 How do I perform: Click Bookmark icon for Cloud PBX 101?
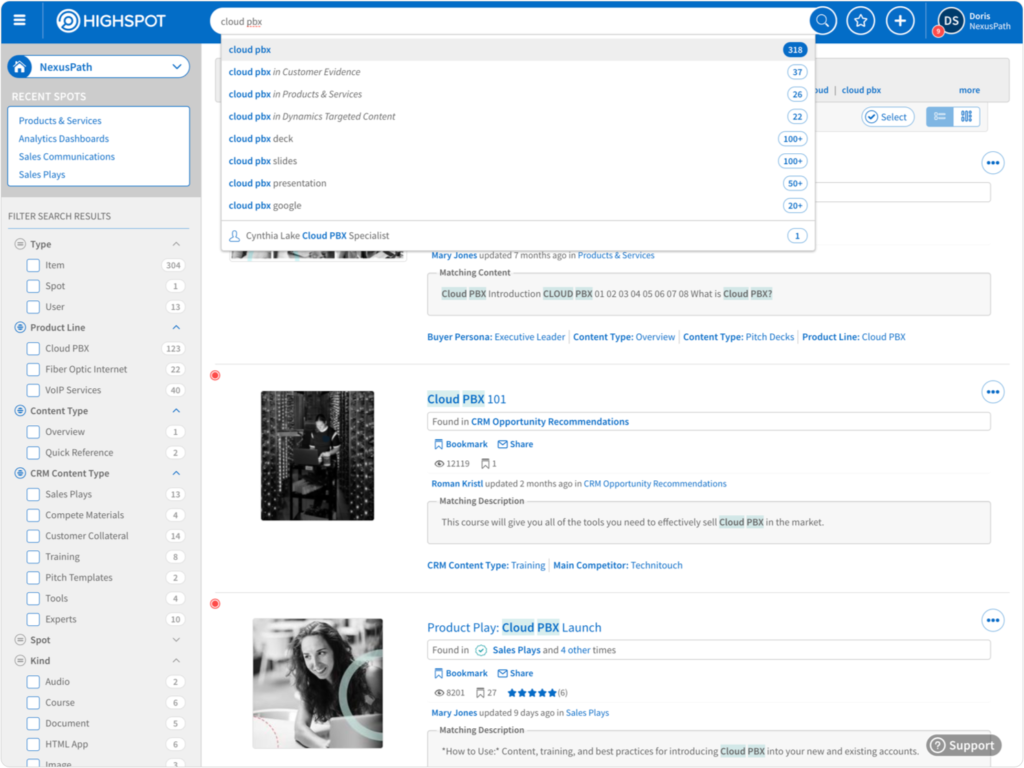tap(439, 444)
